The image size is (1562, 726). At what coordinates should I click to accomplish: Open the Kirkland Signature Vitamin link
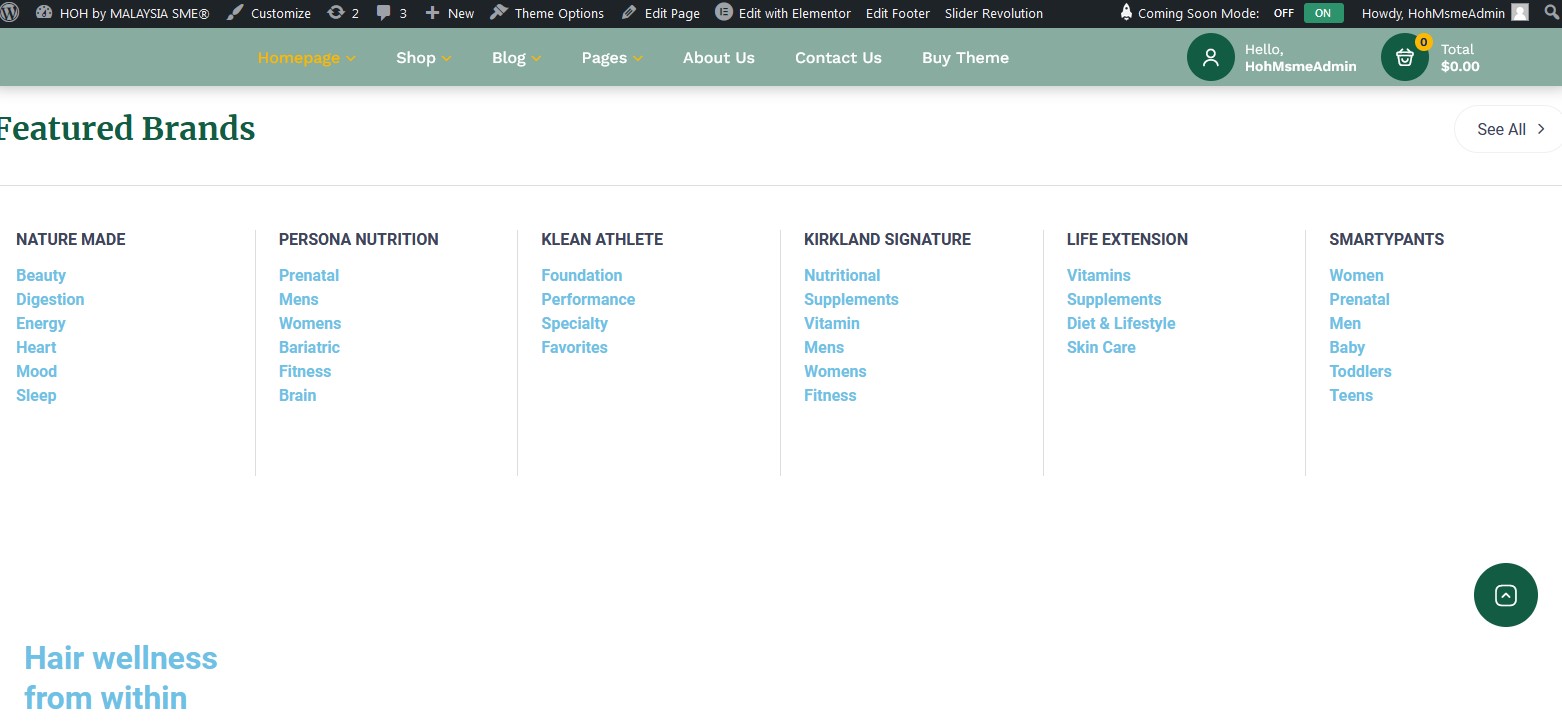(832, 323)
